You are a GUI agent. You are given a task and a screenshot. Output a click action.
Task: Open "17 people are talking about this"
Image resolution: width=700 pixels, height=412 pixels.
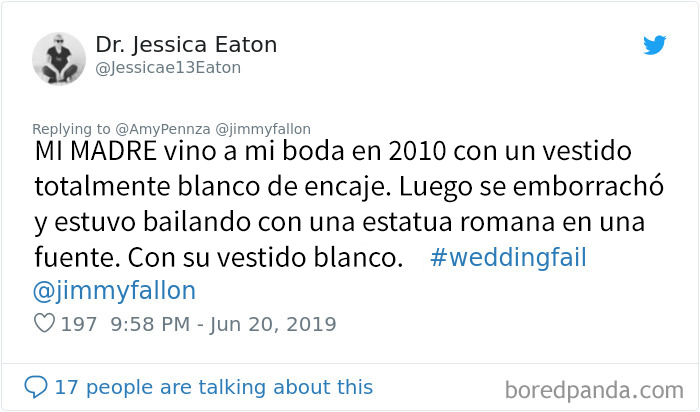213,387
